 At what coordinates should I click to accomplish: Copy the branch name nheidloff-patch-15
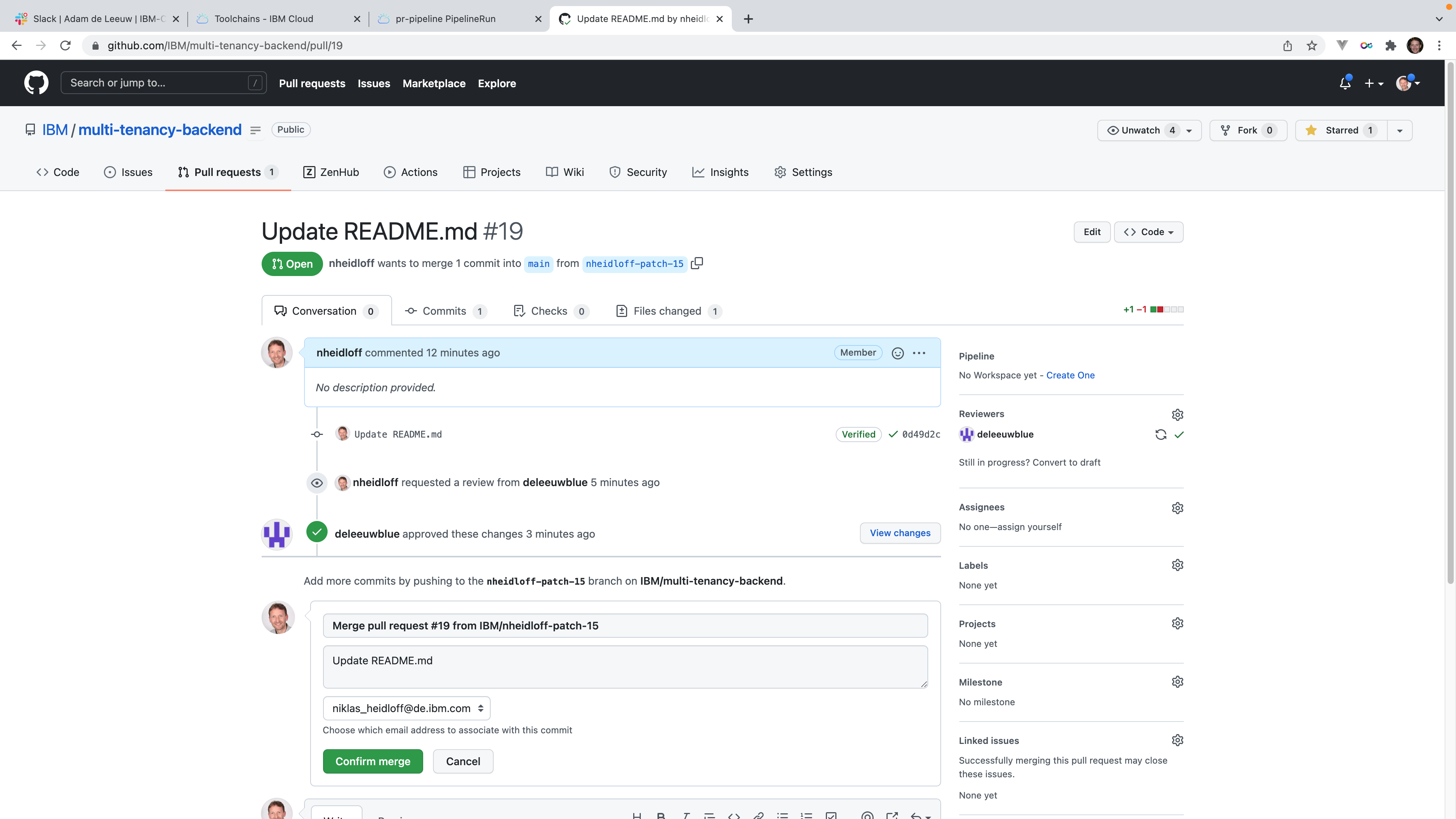point(698,264)
